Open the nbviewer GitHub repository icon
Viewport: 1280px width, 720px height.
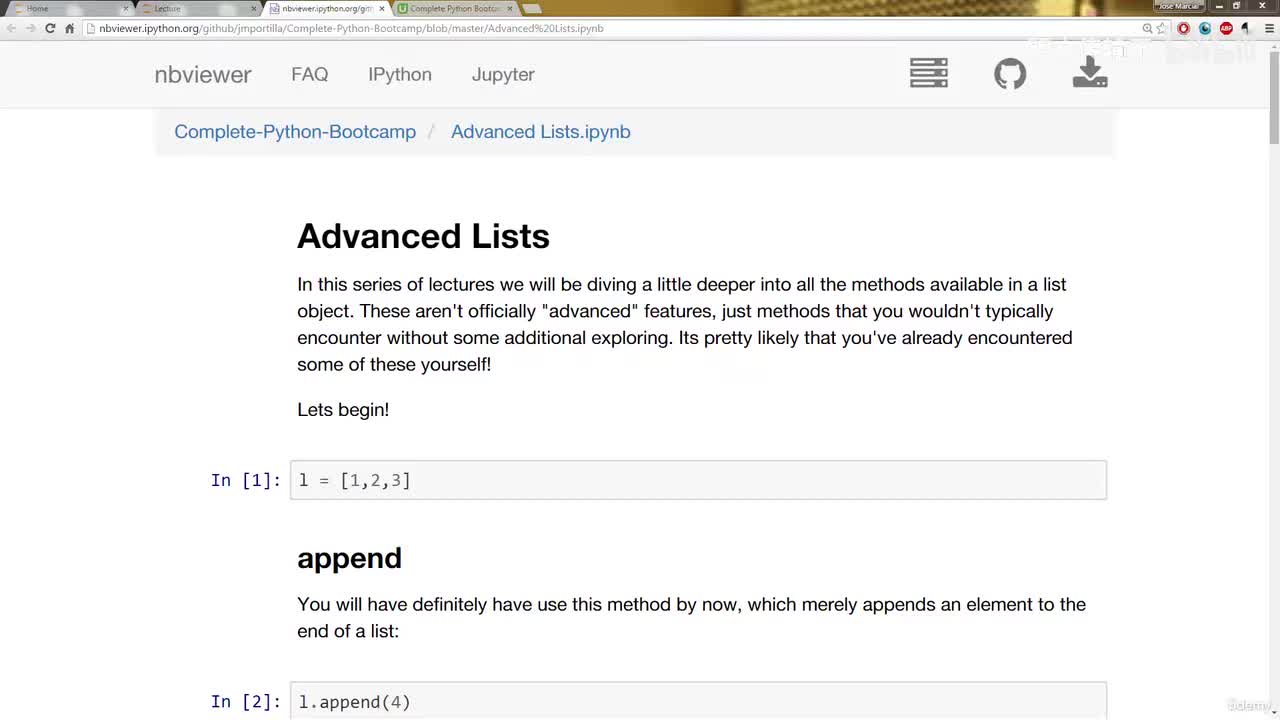[1010, 74]
